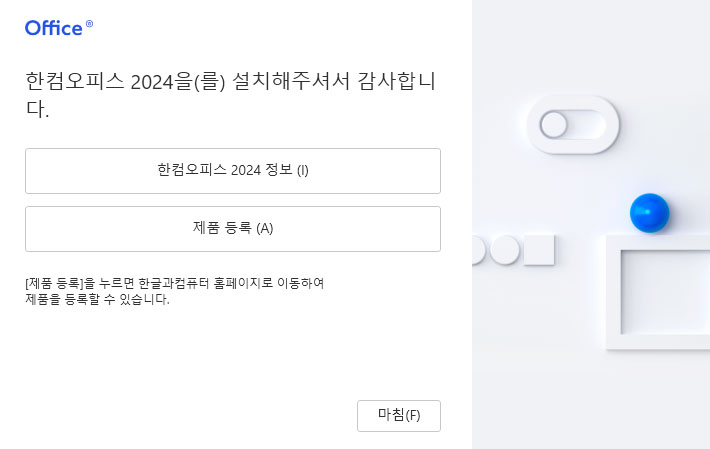Click the white rounded square shape

click(x=539, y=250)
